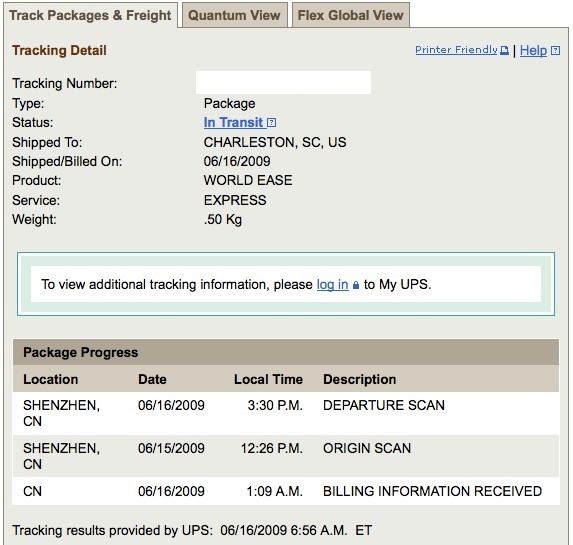Click the printer icon beside Printer Friendly
Image resolution: width=573 pixels, height=545 pixels.
(504, 50)
